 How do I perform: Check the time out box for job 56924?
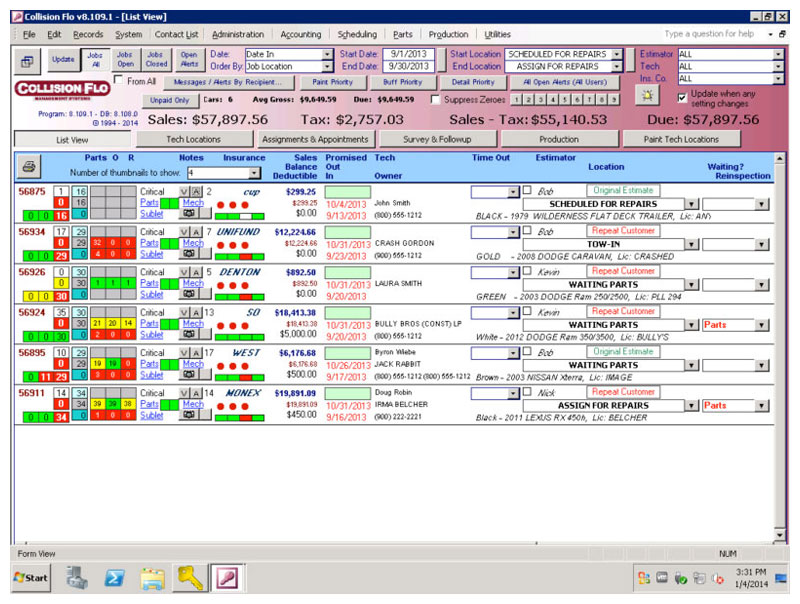528,312
